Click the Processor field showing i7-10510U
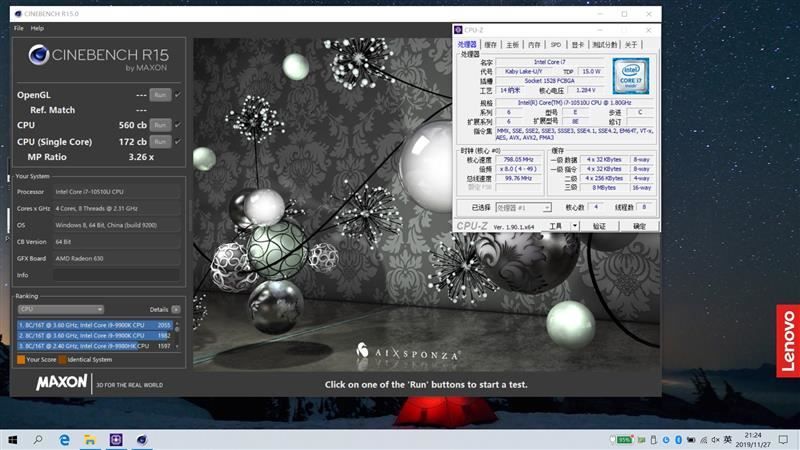Image resolution: width=800 pixels, height=450 pixels. pos(116,192)
